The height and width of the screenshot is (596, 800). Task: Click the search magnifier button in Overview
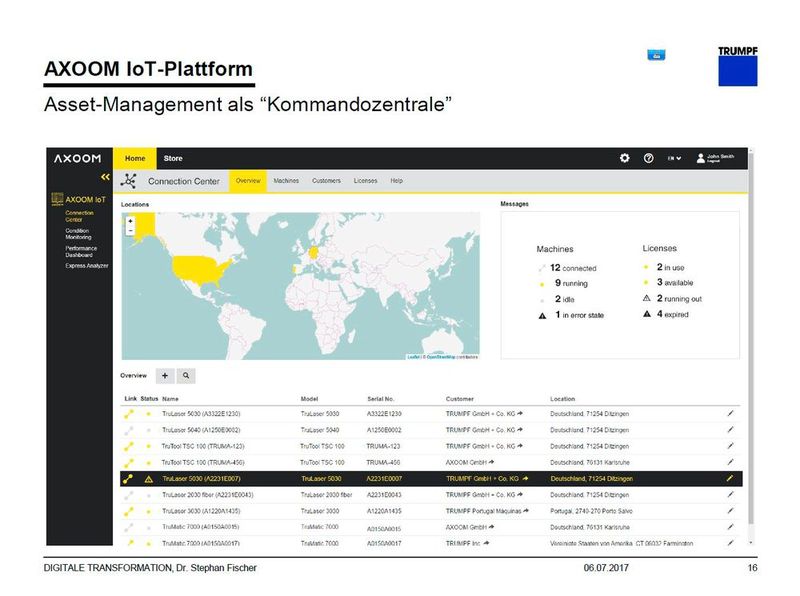[x=186, y=376]
